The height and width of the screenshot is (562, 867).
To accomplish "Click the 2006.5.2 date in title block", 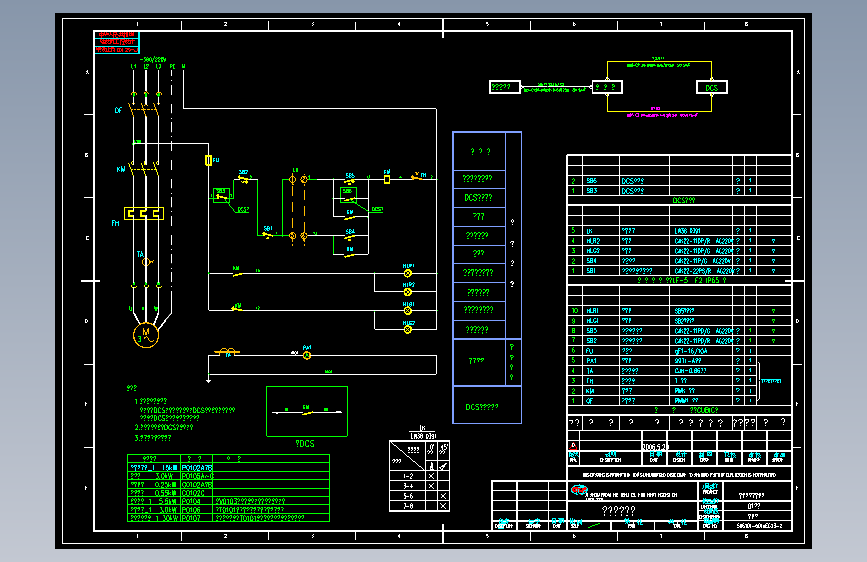I will tap(655, 446).
